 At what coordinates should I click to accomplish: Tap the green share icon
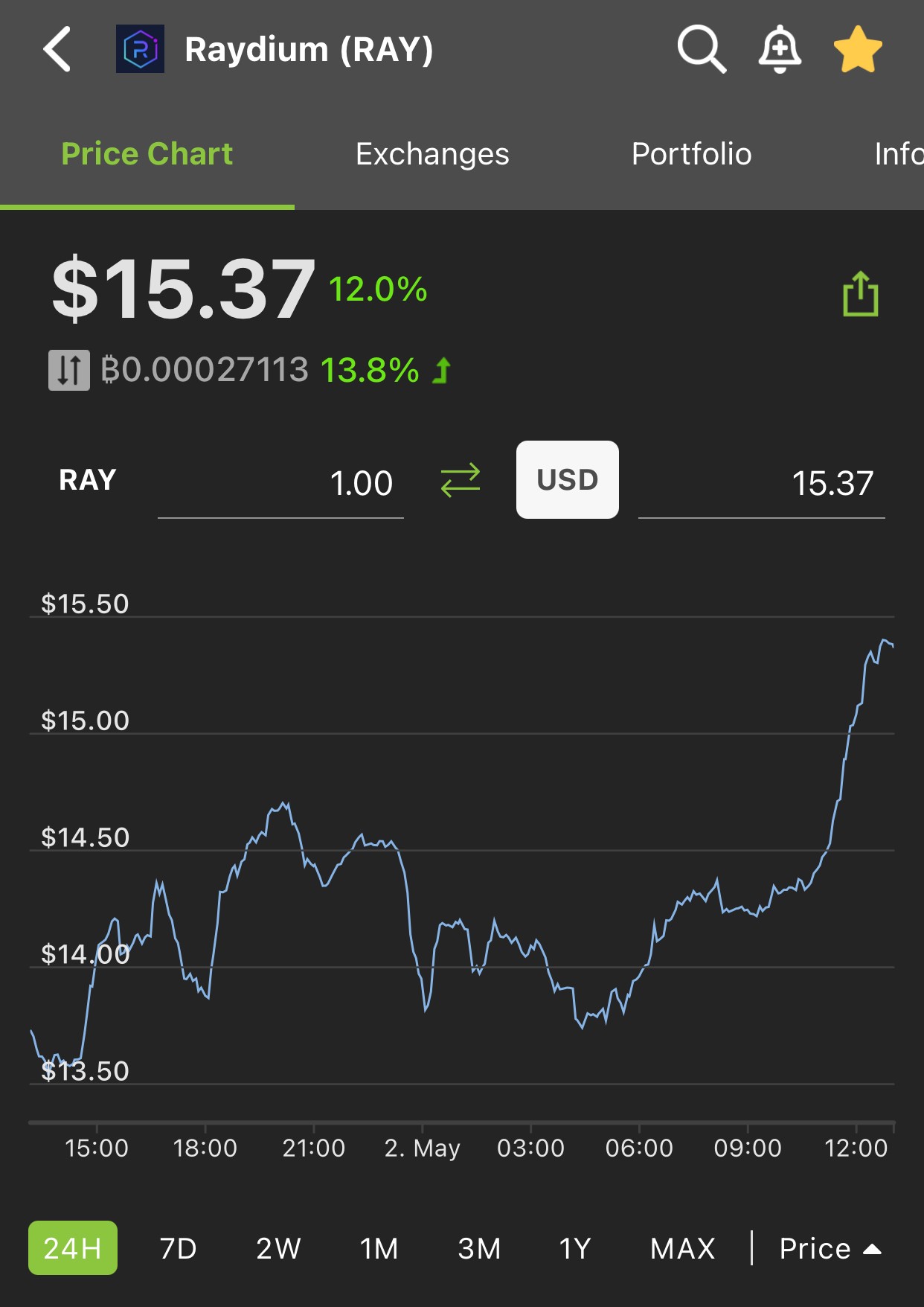click(x=861, y=294)
